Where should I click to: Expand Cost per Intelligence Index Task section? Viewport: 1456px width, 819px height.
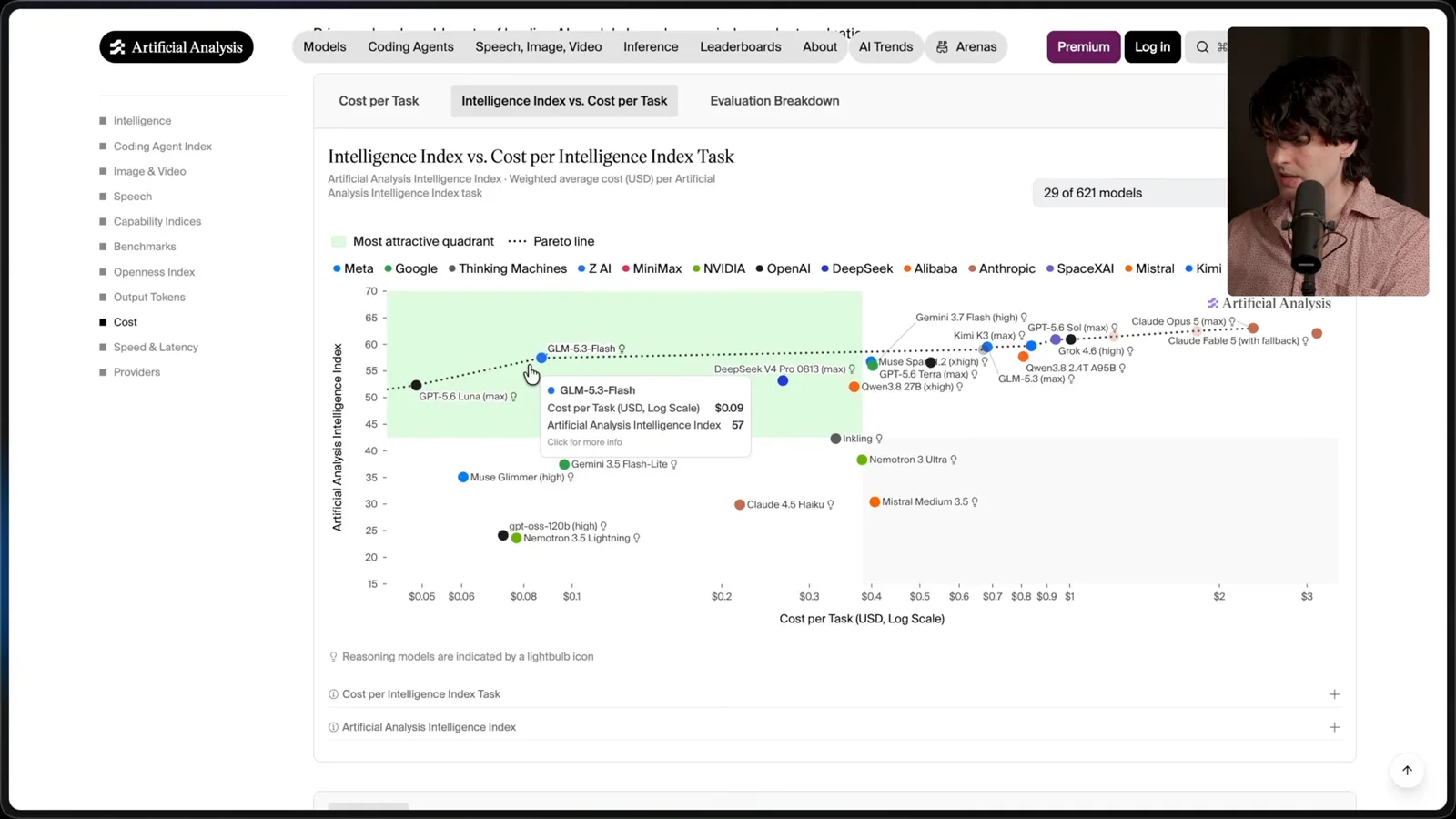coord(834,694)
